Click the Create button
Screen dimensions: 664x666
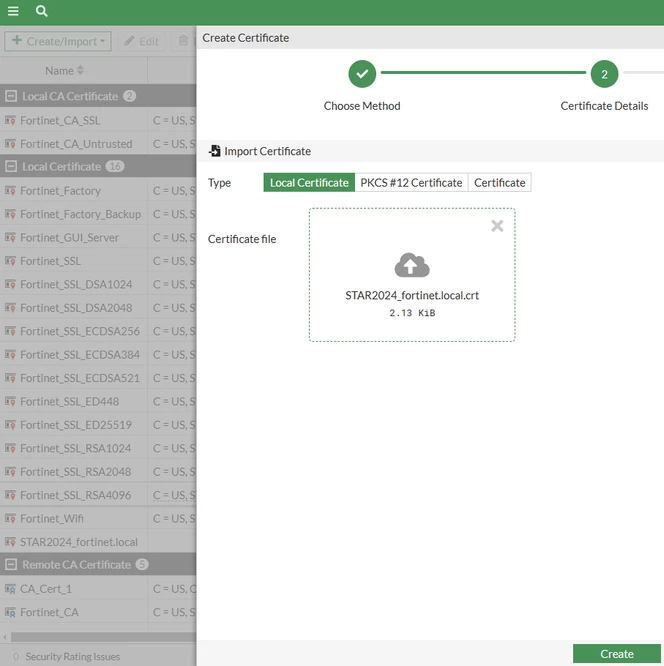[616, 653]
